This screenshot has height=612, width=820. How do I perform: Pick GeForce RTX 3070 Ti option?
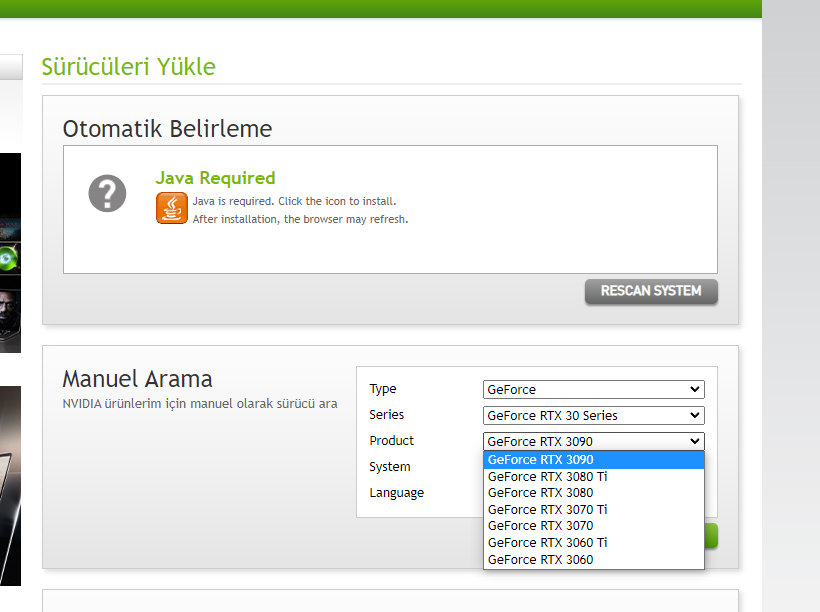[x=594, y=509]
